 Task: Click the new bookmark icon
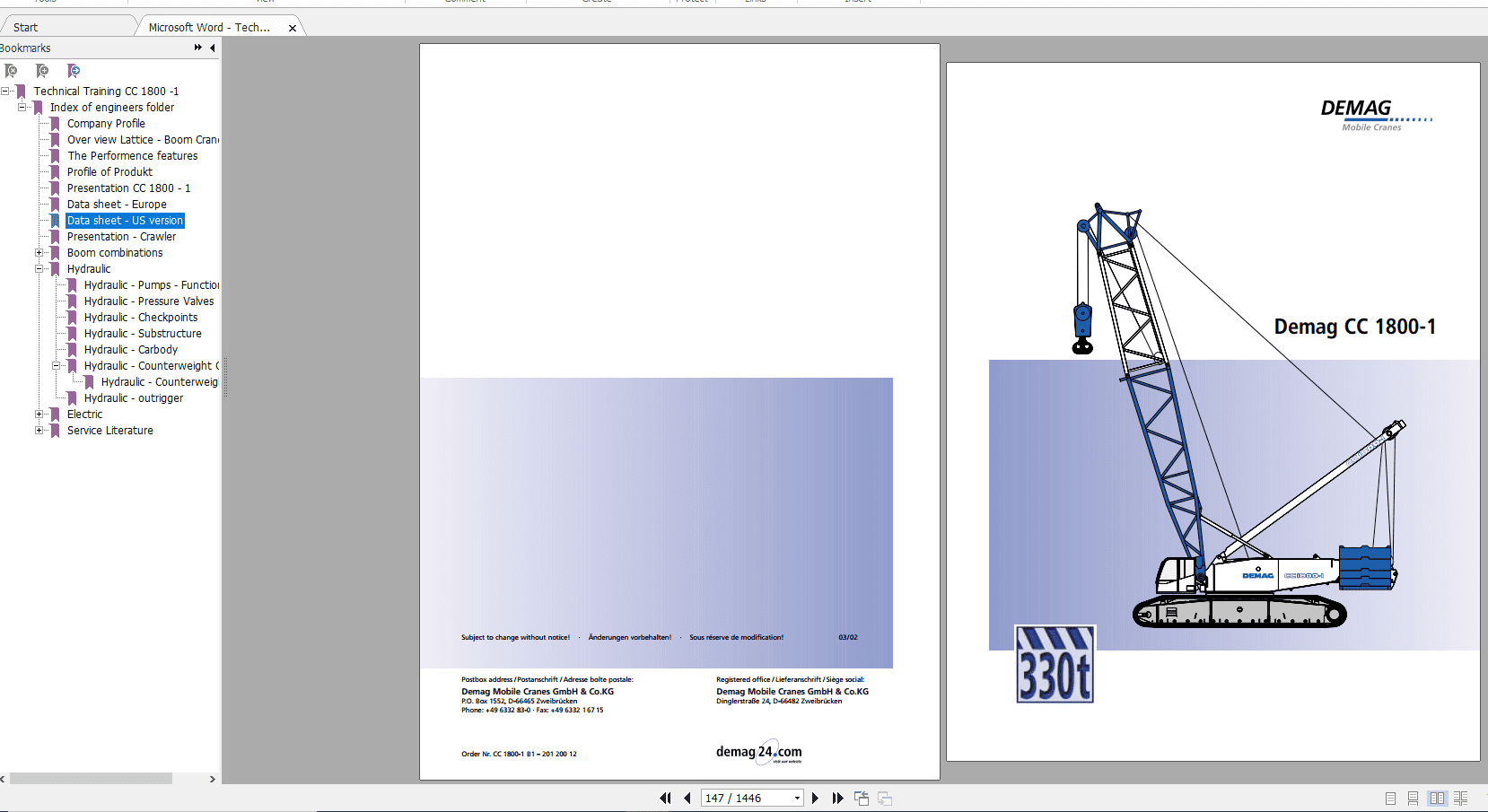(41, 70)
